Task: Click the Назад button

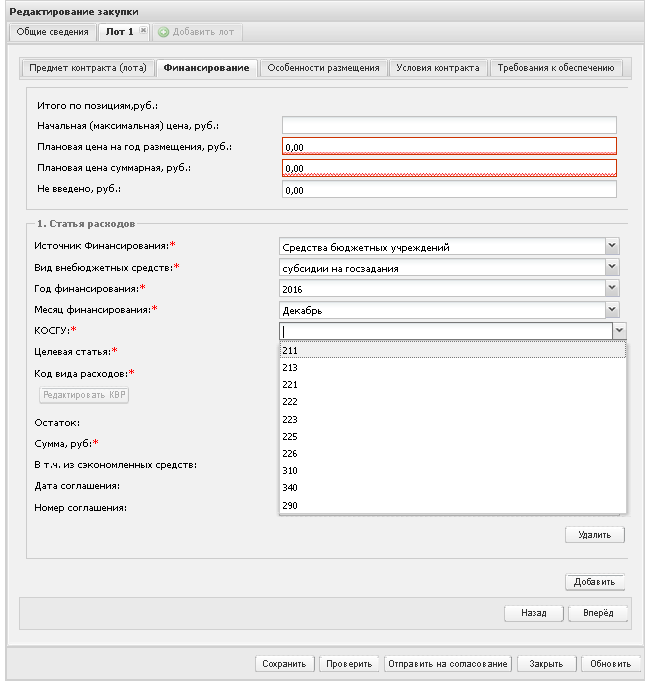Action: (x=534, y=613)
